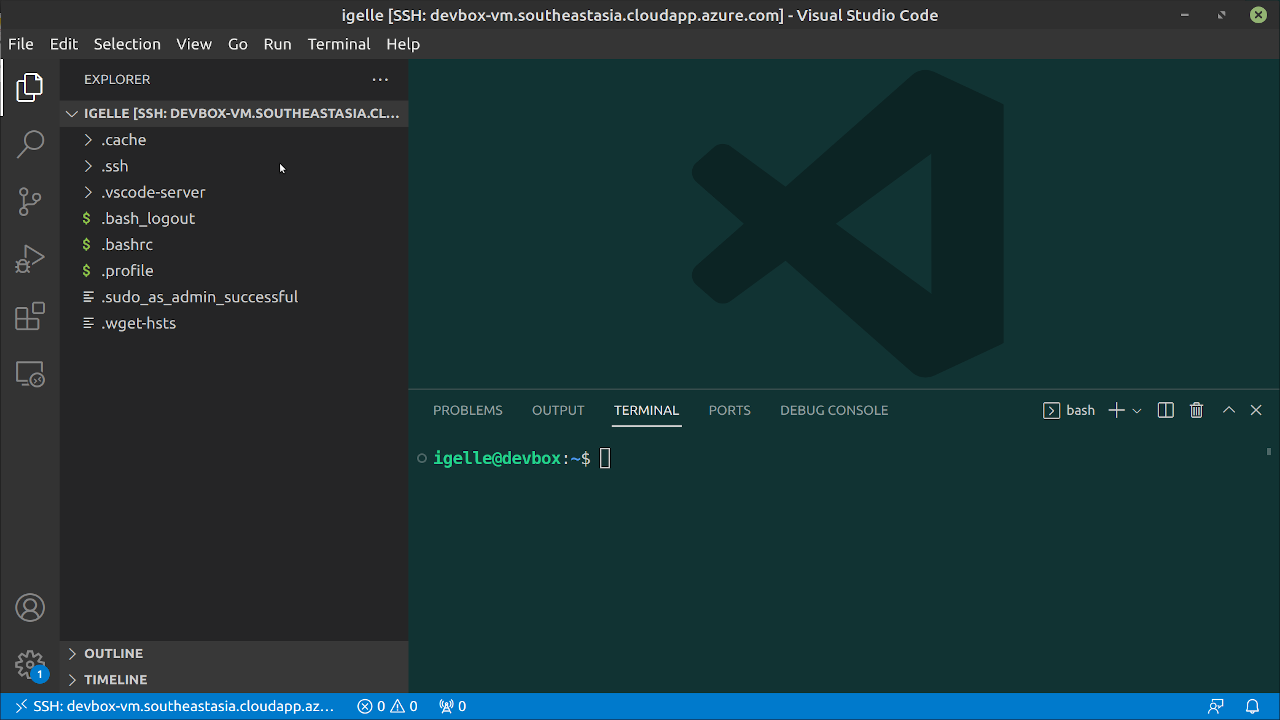The height and width of the screenshot is (720, 1280).
Task: Switch to the PORTS tab
Action: (x=730, y=410)
